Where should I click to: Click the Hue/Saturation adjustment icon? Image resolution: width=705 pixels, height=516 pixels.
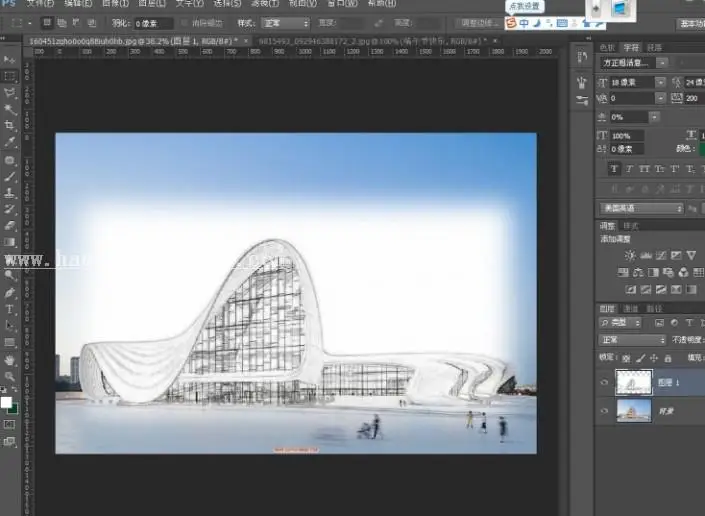tap(623, 272)
